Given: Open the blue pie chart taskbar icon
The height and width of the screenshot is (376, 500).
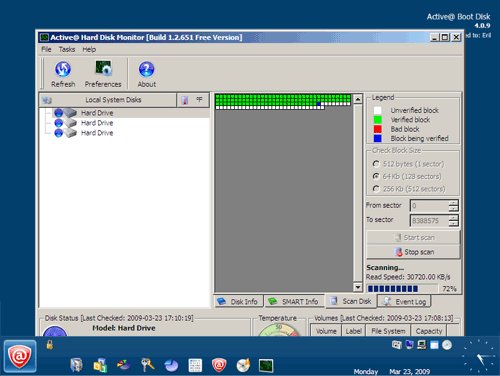Looking at the screenshot, I should (x=171, y=365).
